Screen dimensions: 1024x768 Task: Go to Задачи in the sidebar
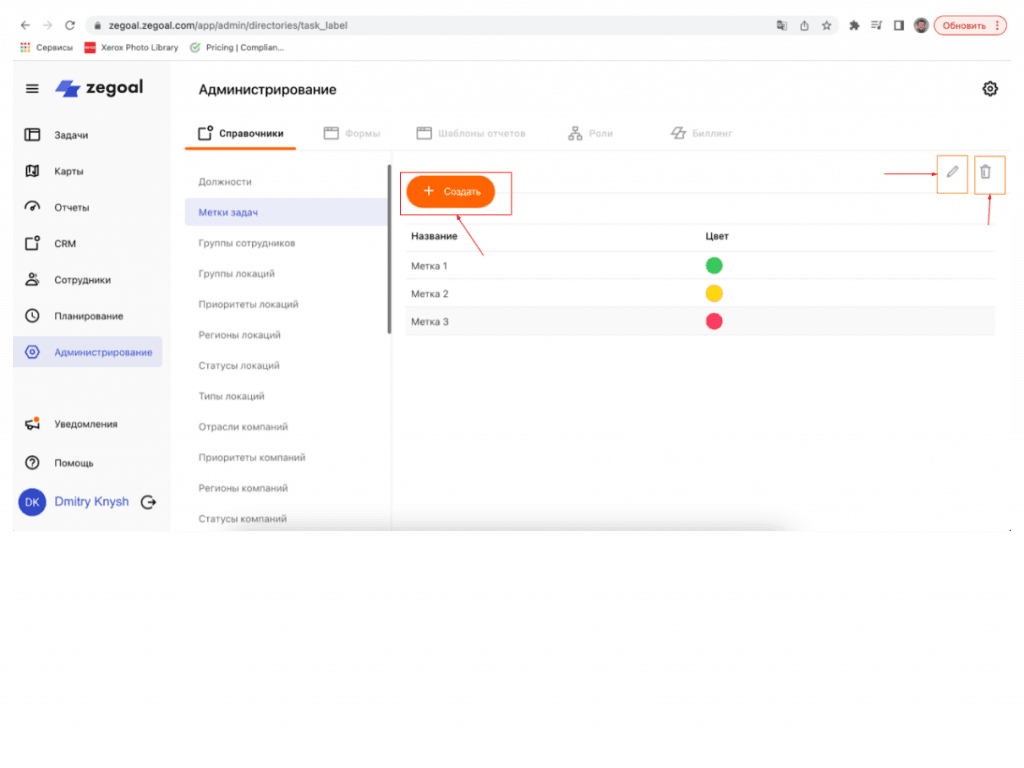(71, 135)
